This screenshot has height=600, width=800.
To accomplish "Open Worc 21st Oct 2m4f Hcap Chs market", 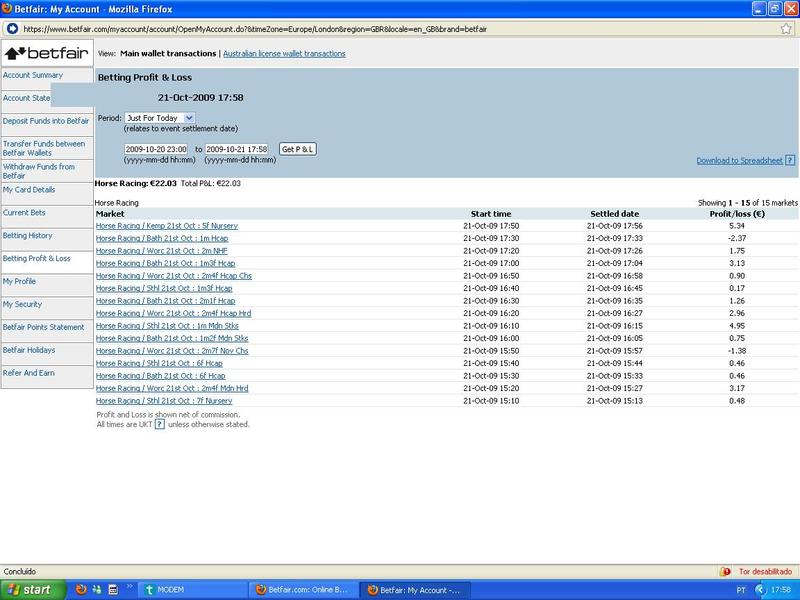I will (174, 276).
